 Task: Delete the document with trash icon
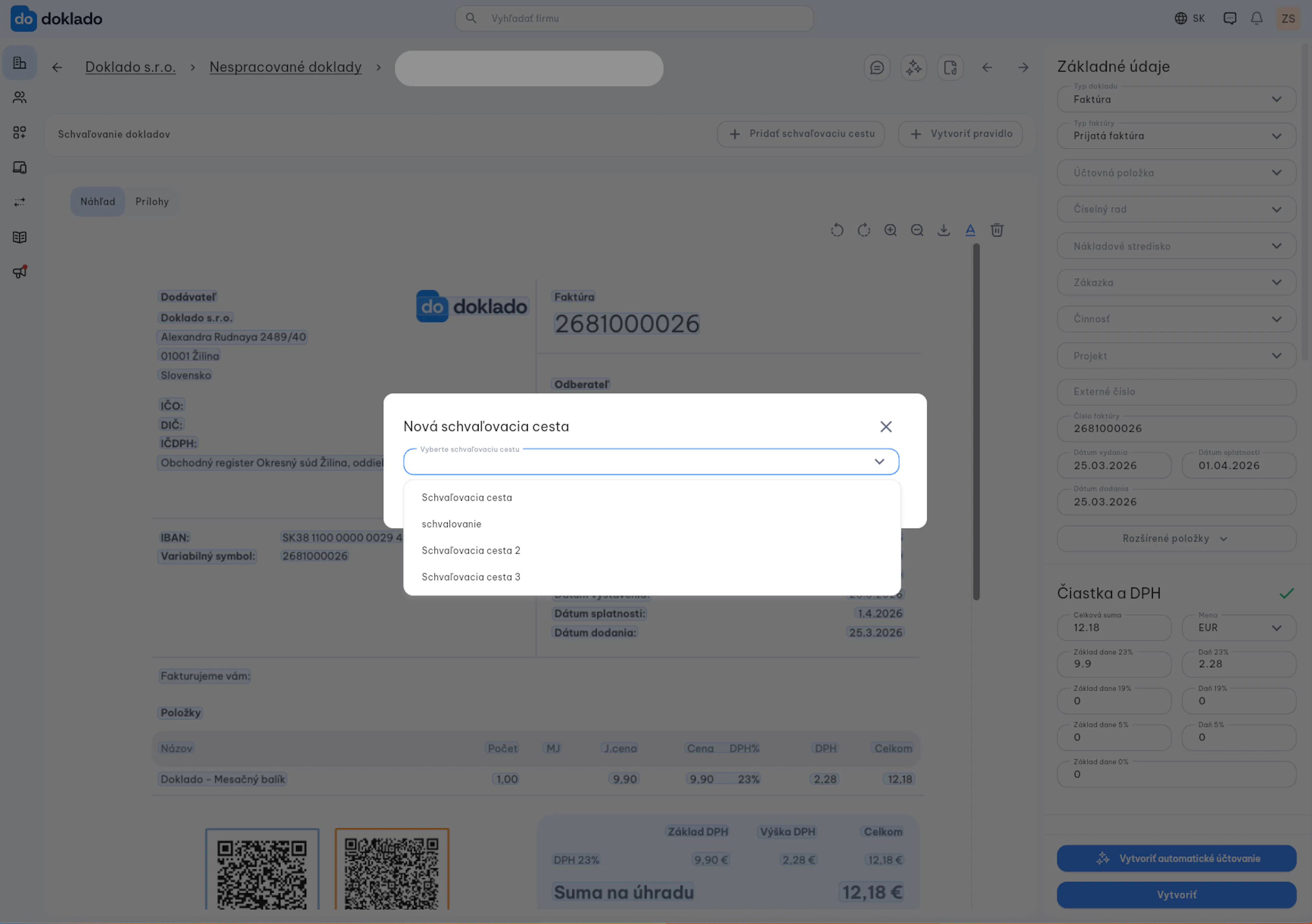(x=997, y=230)
